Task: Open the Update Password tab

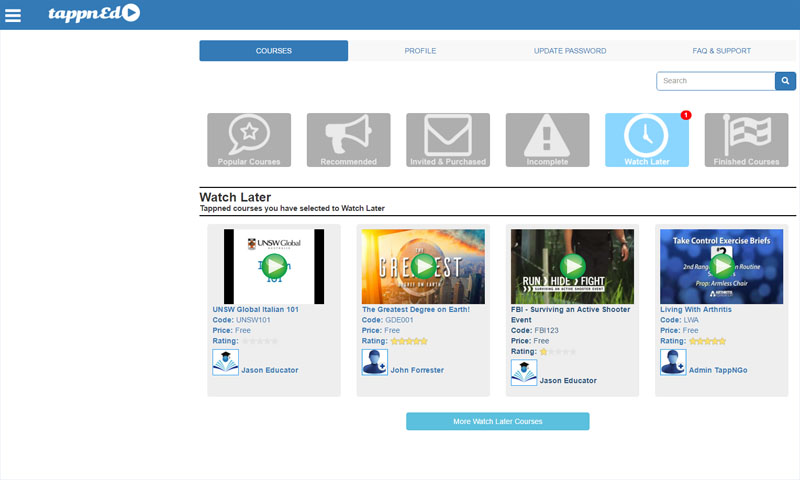Action: pyautogui.click(x=570, y=51)
